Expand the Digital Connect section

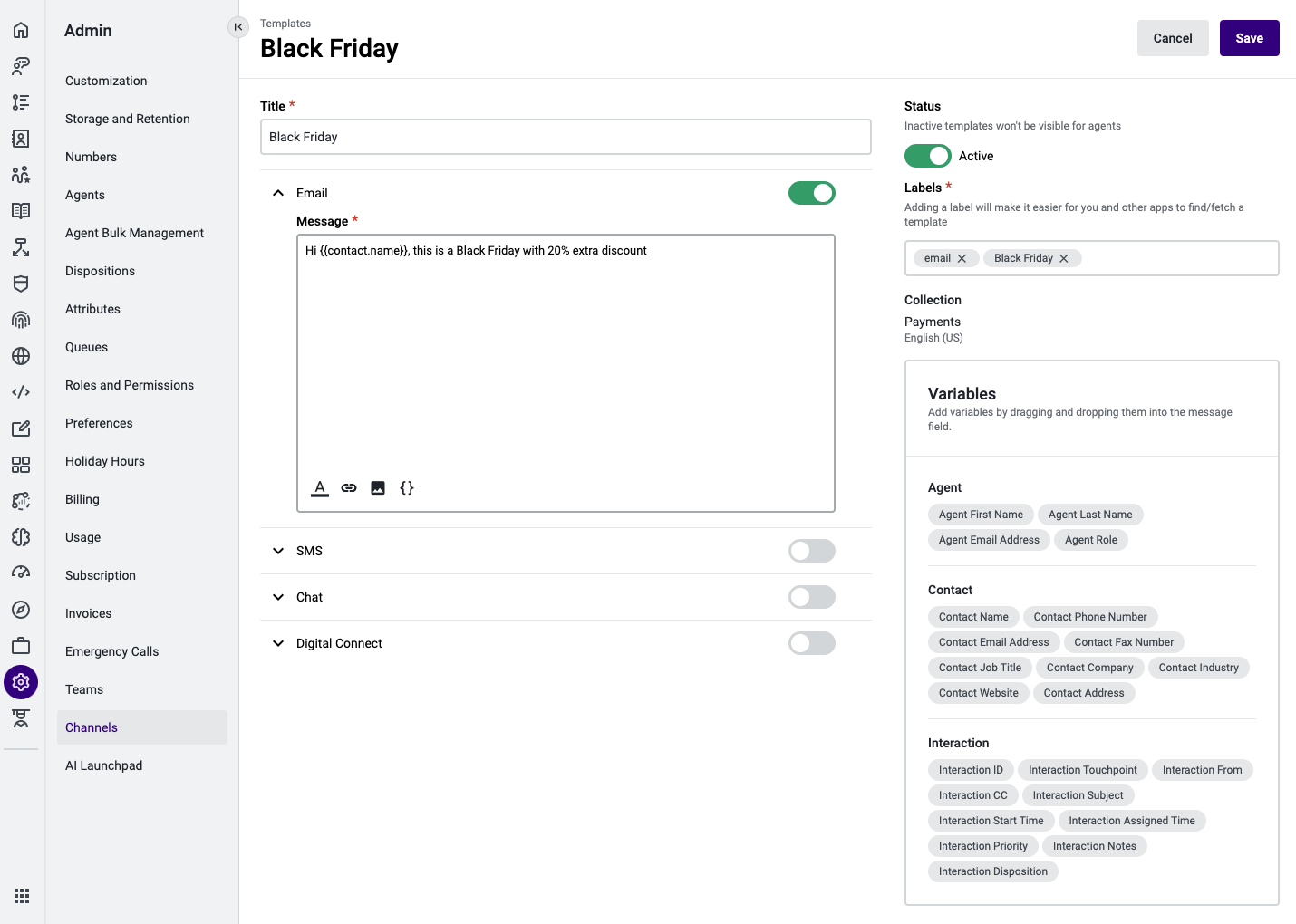click(278, 643)
